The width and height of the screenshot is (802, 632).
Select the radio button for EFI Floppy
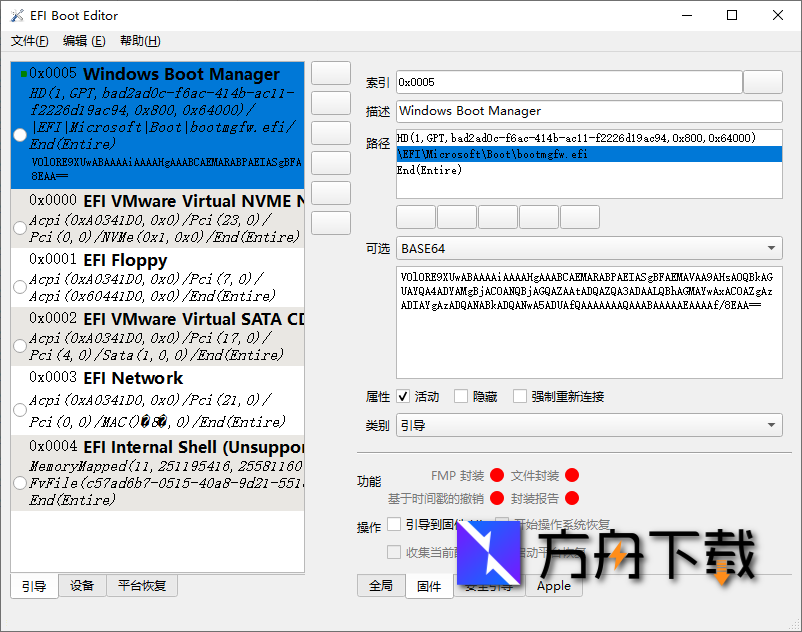click(x=19, y=287)
